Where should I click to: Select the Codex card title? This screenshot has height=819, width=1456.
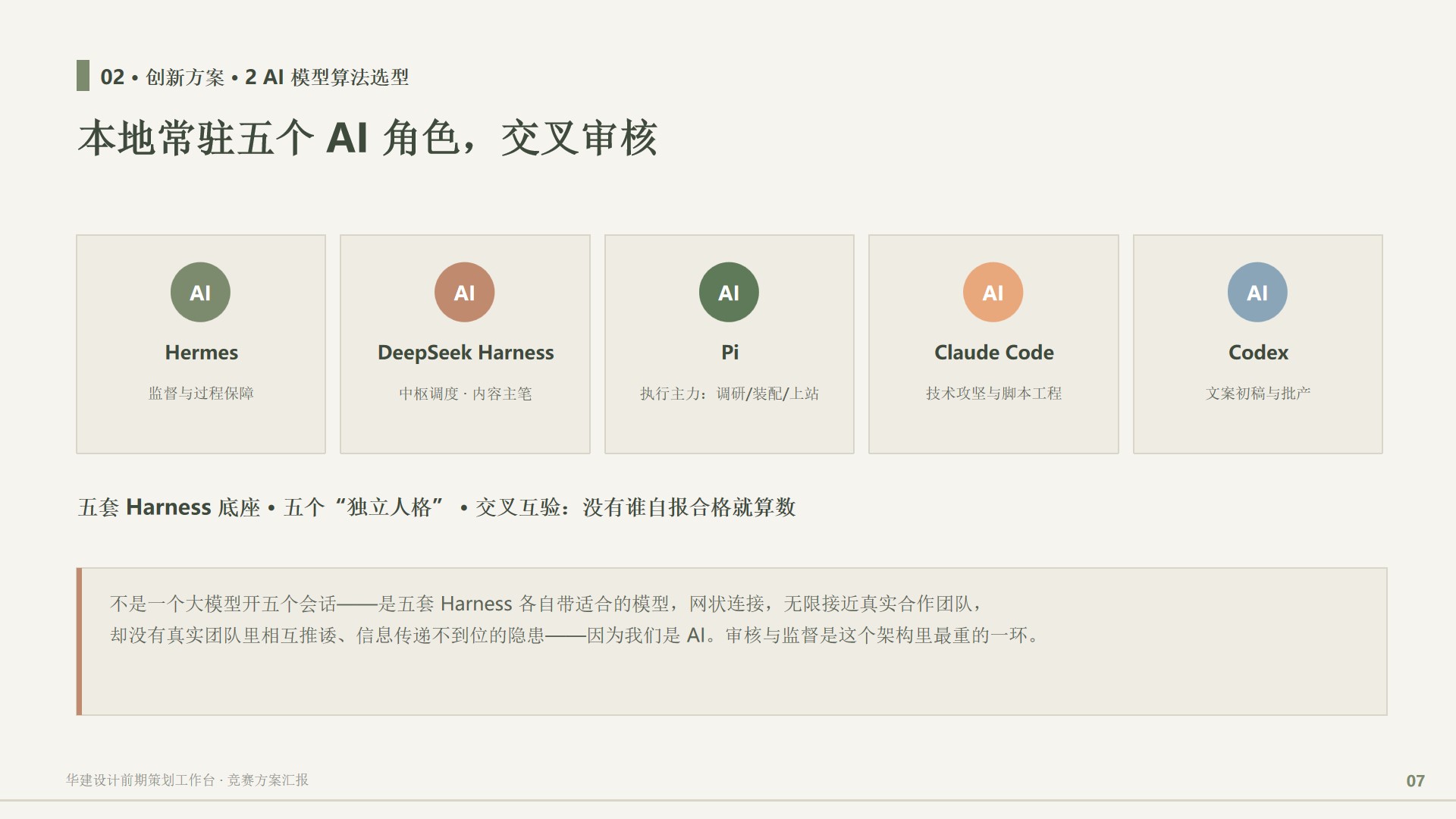point(1258,353)
